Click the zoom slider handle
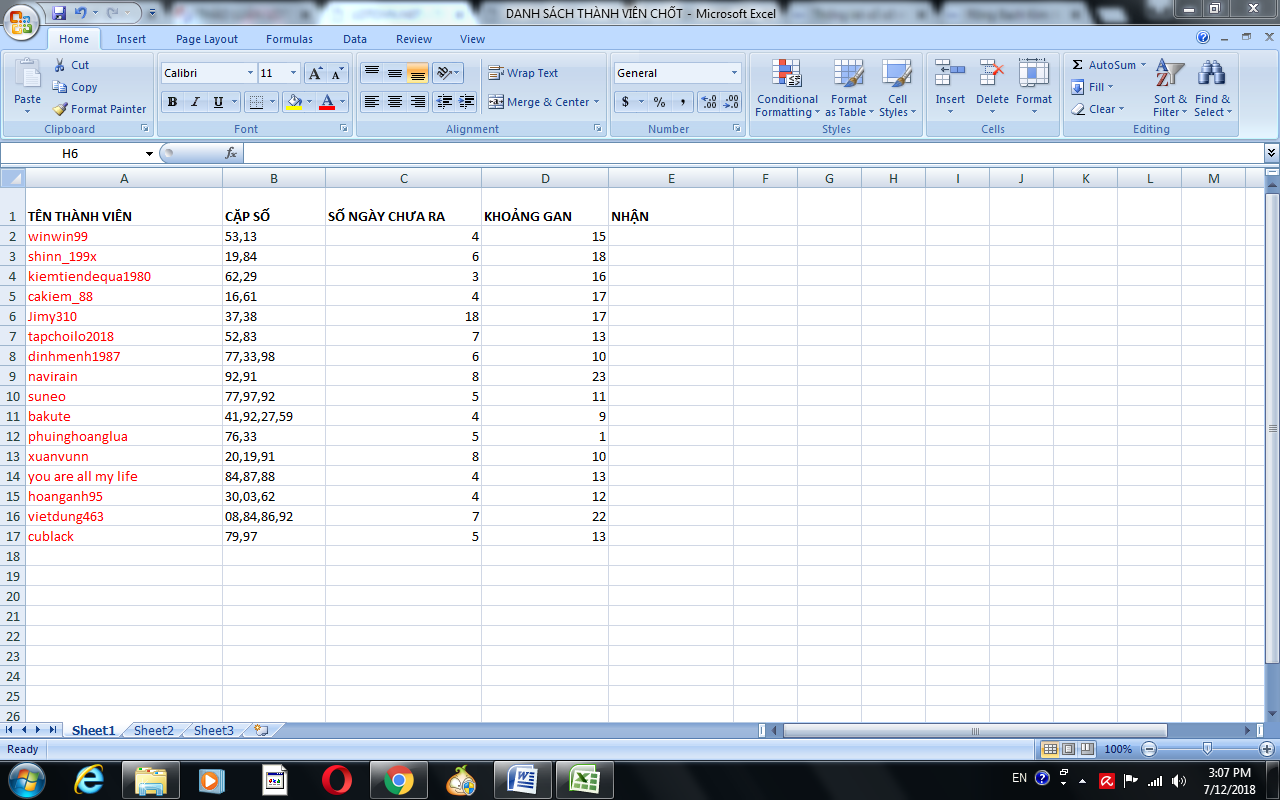The image size is (1280, 800). (1207, 749)
